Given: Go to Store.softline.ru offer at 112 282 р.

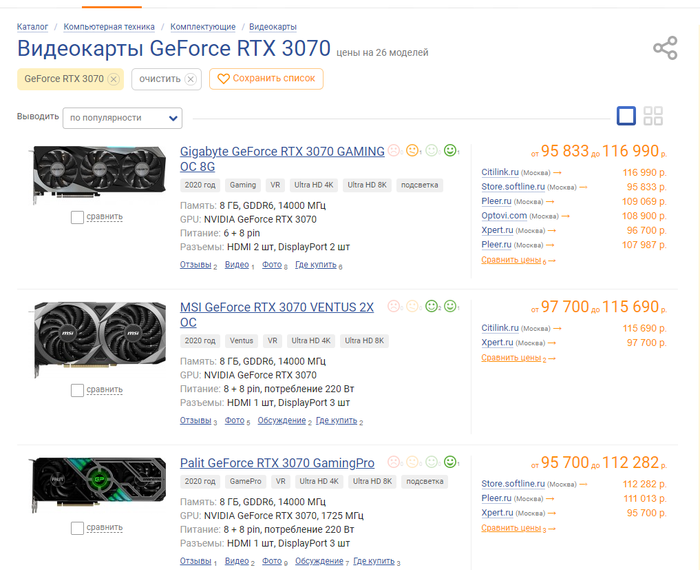Looking at the screenshot, I should coord(513,484).
